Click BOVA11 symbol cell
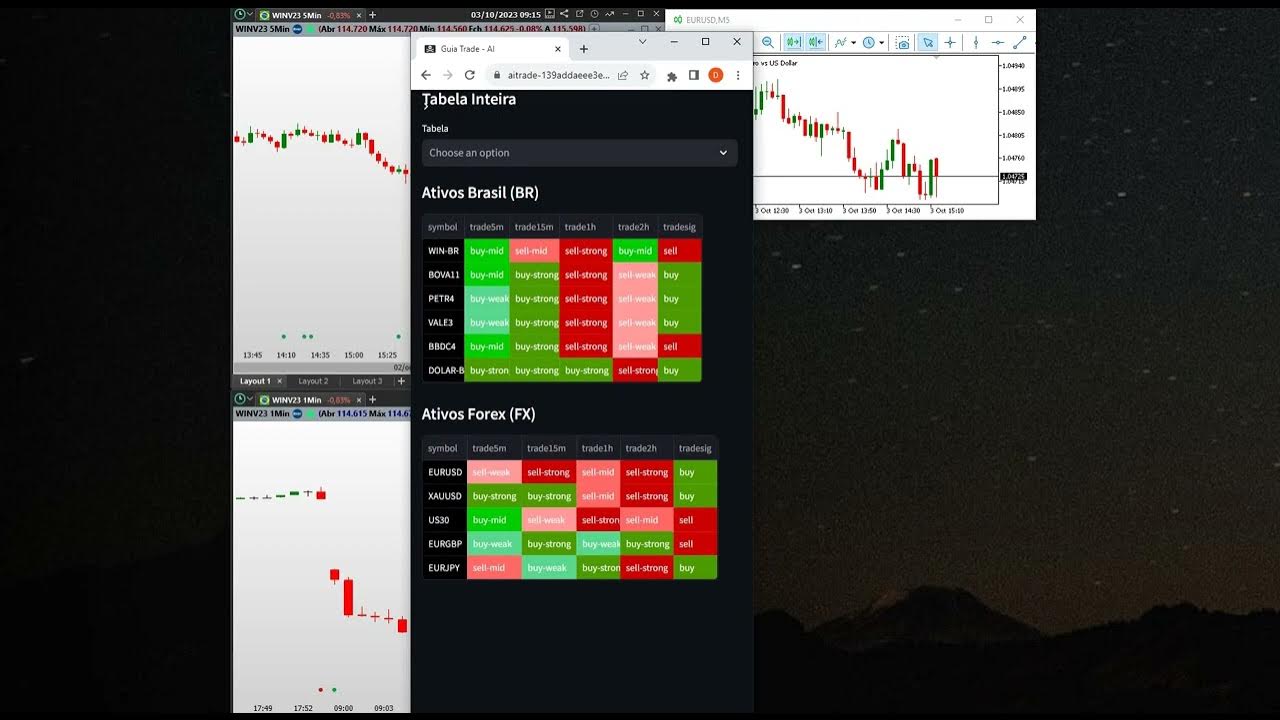Screen dimensions: 1280x720 click(443, 275)
